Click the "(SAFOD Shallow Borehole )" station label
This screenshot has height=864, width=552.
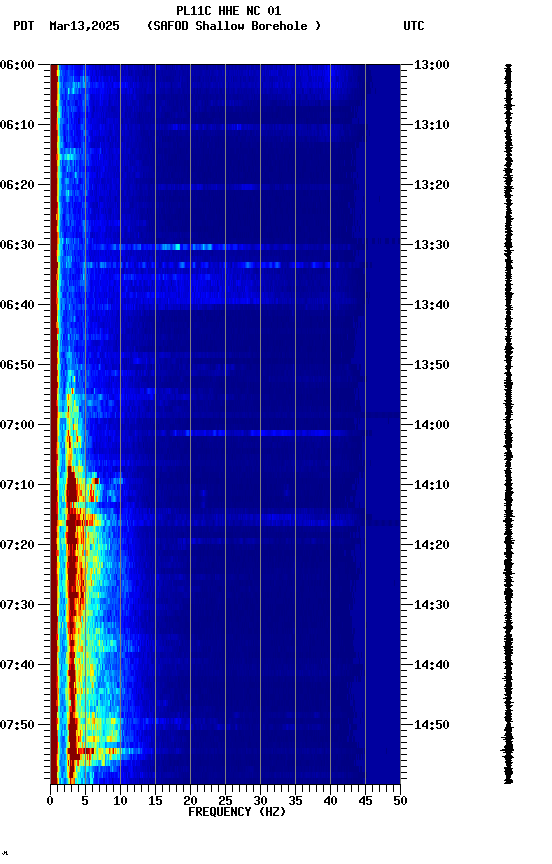tap(234, 26)
